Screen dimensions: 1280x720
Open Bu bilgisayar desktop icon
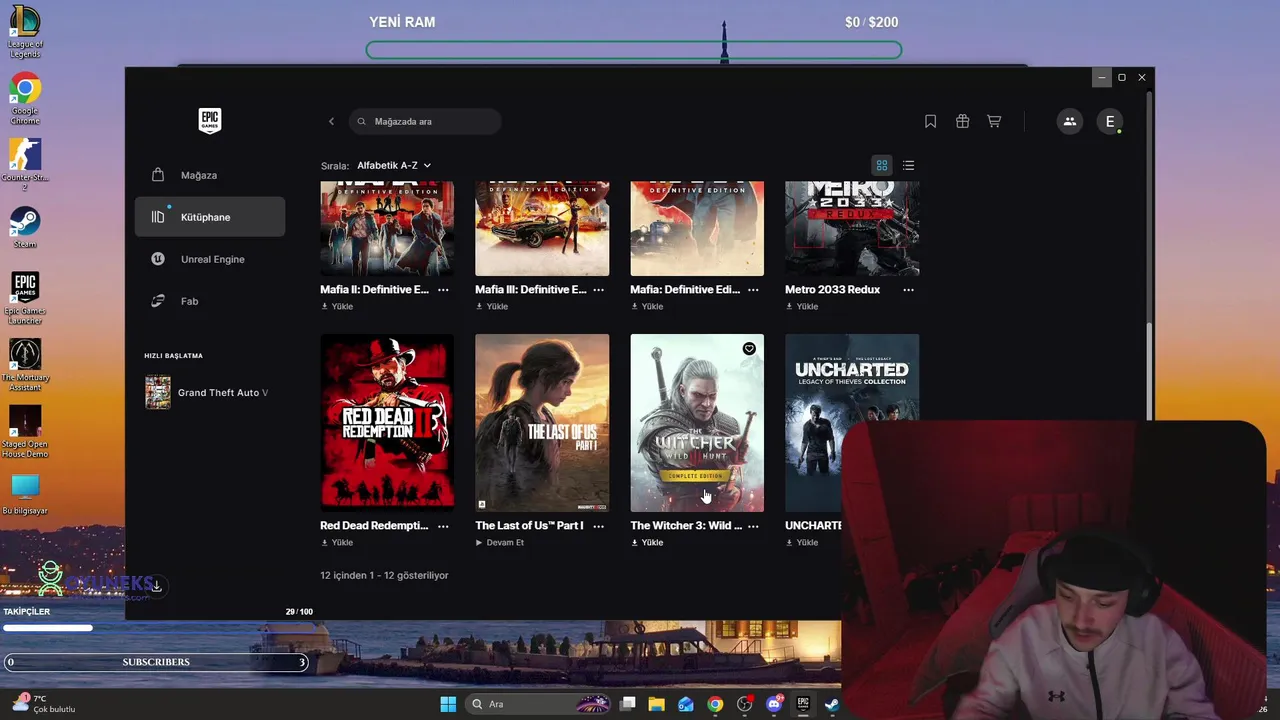coord(25,494)
